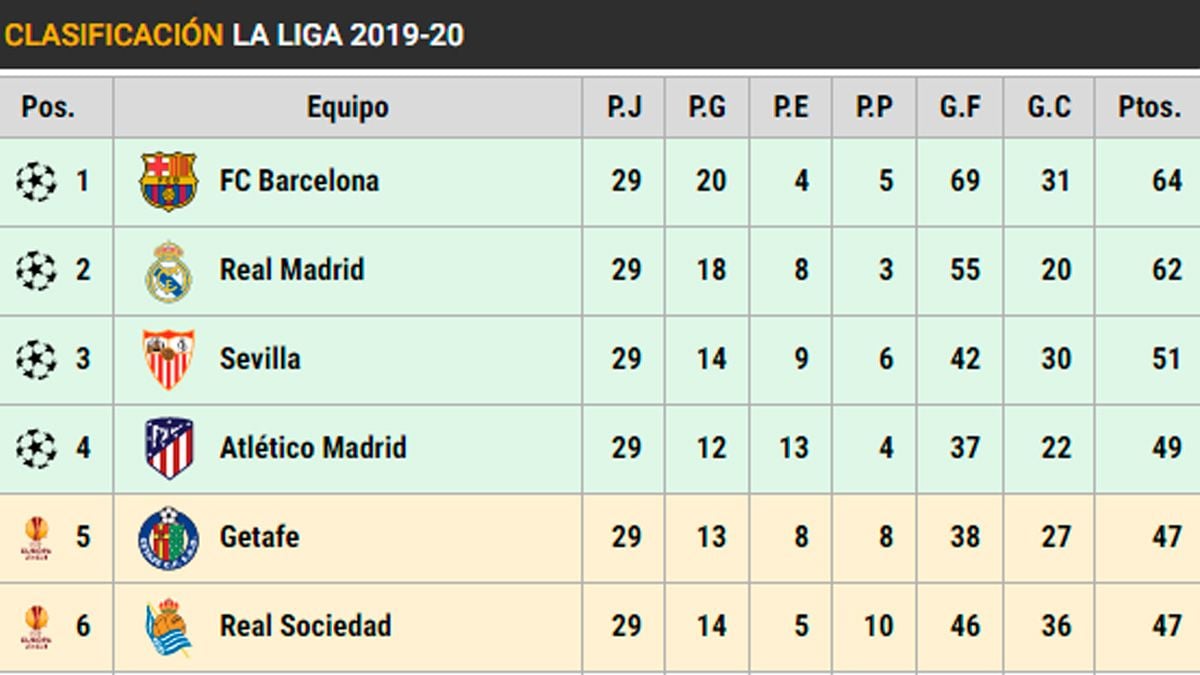1200x675 pixels.
Task: Open the Real Sociedad team name
Action: coord(305,626)
